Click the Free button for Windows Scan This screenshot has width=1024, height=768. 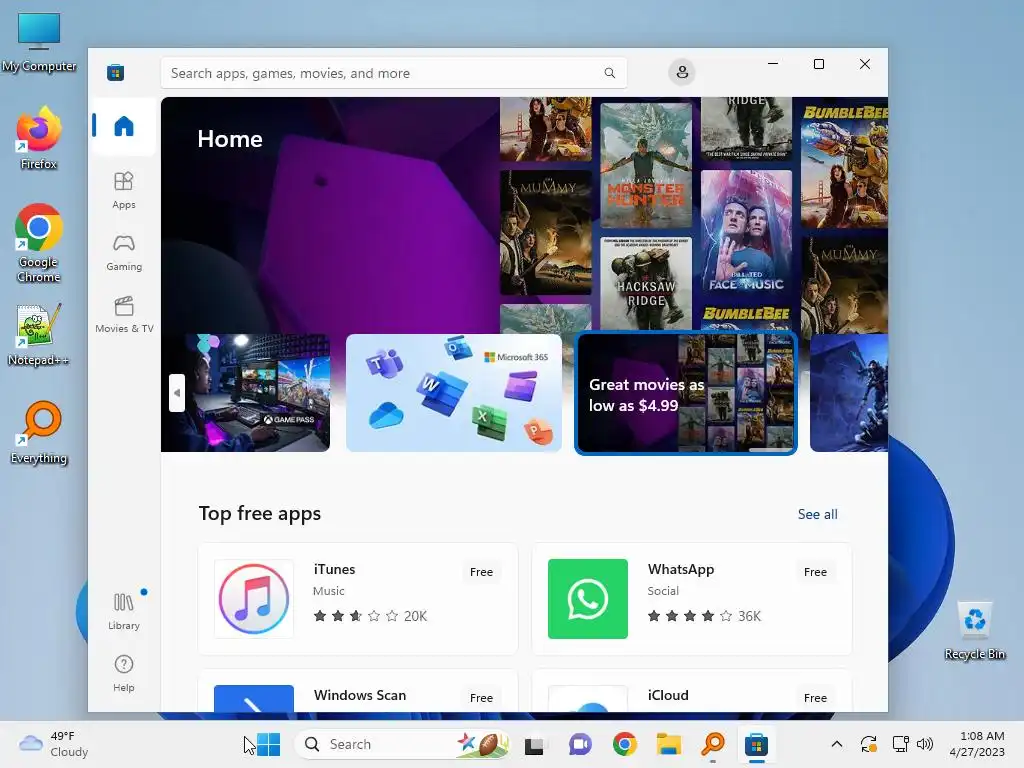click(x=481, y=698)
